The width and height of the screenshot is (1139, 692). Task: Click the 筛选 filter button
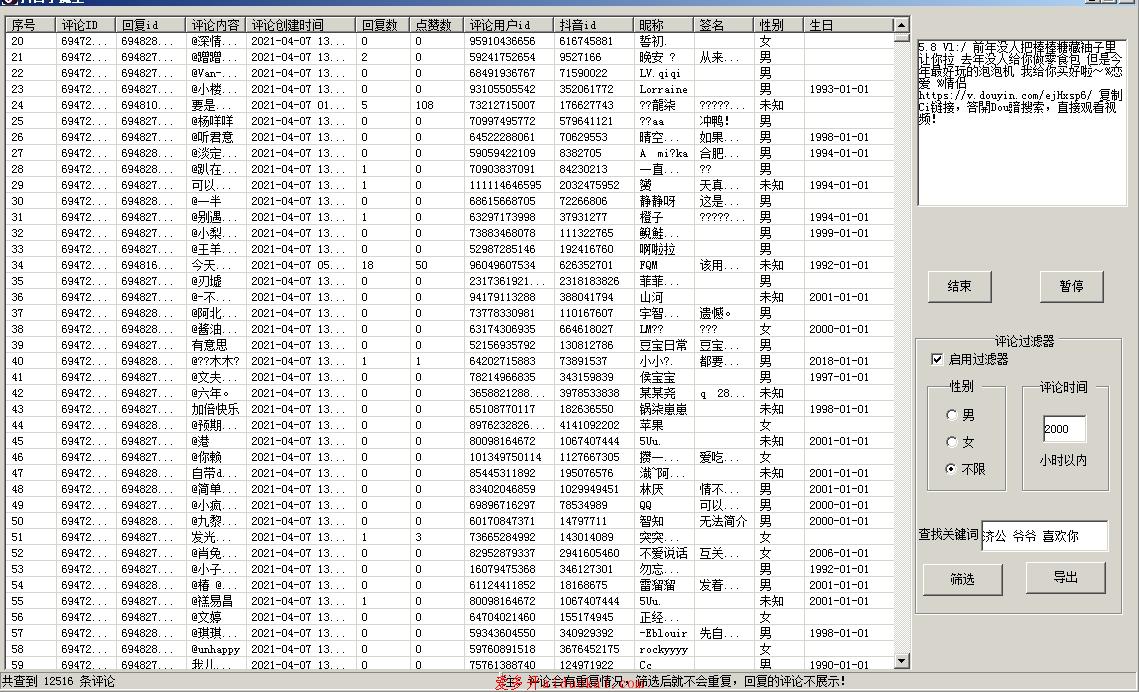(x=962, y=579)
